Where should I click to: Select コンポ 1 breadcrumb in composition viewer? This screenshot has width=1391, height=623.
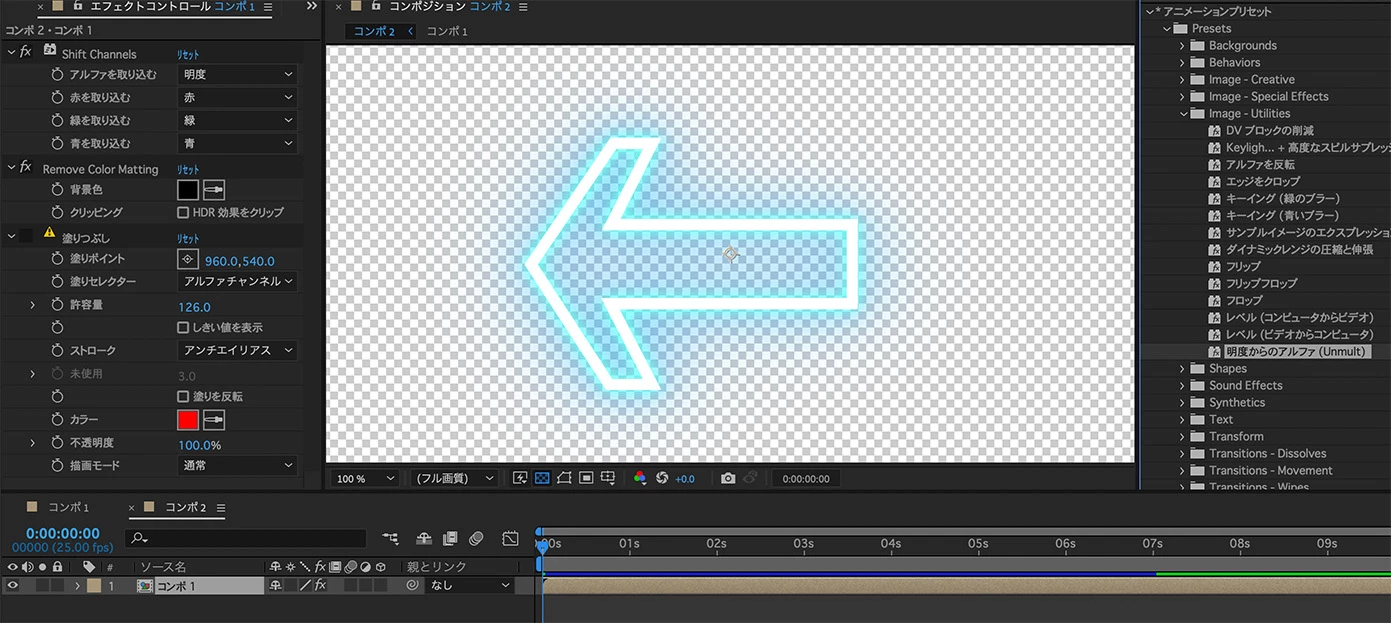click(447, 32)
